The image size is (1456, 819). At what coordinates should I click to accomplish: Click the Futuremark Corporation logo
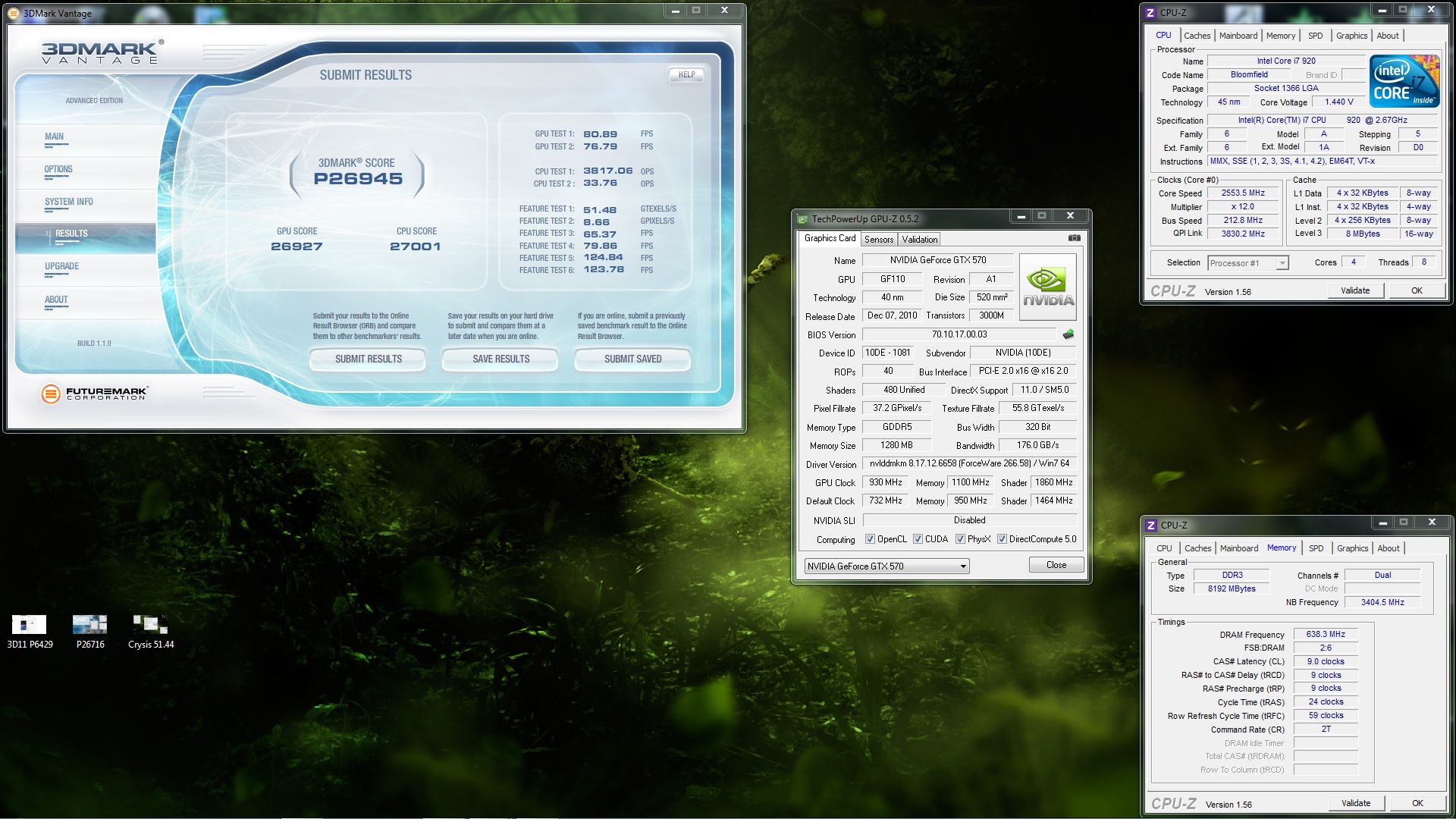point(94,393)
